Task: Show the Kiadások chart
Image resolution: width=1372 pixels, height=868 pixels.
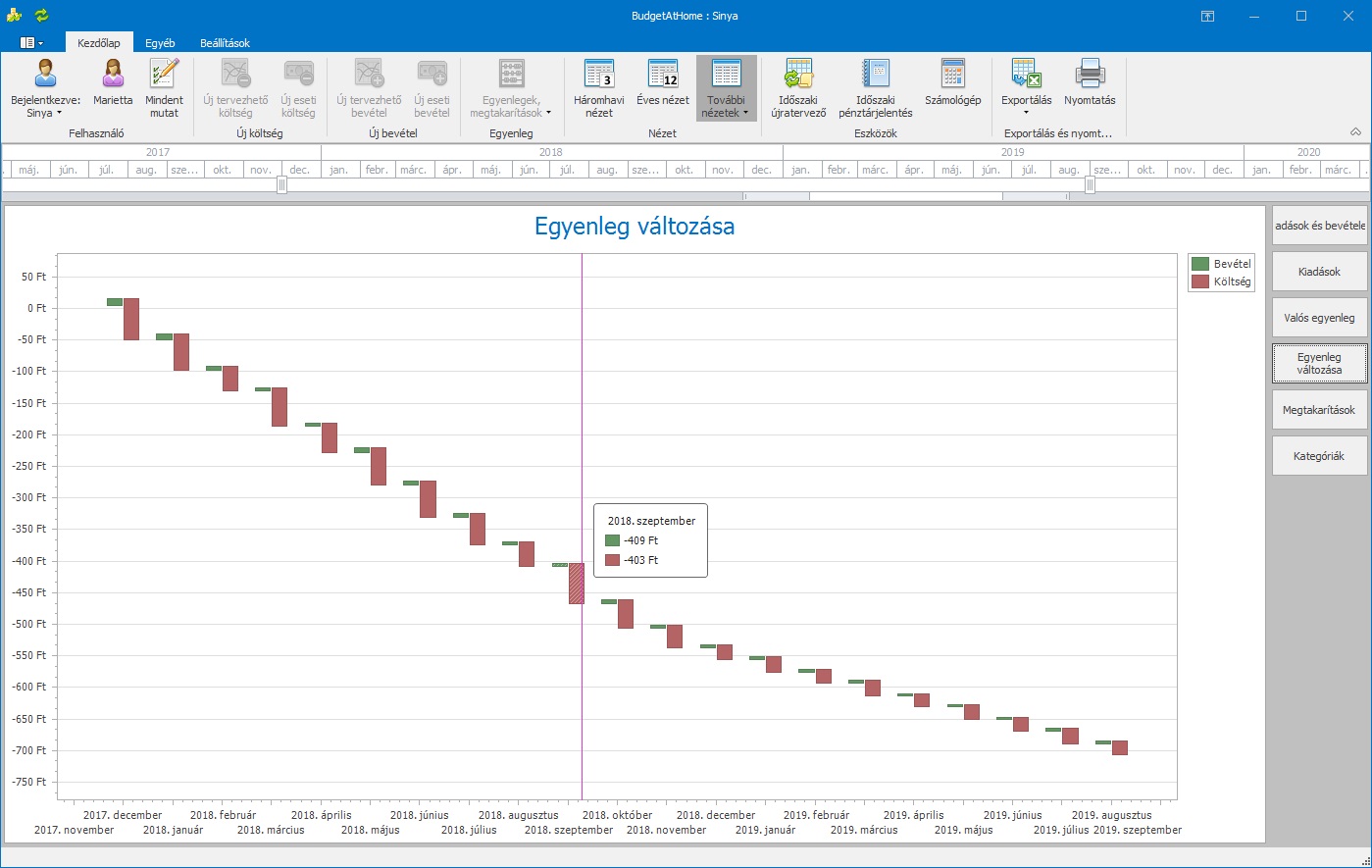Action: click(x=1319, y=272)
